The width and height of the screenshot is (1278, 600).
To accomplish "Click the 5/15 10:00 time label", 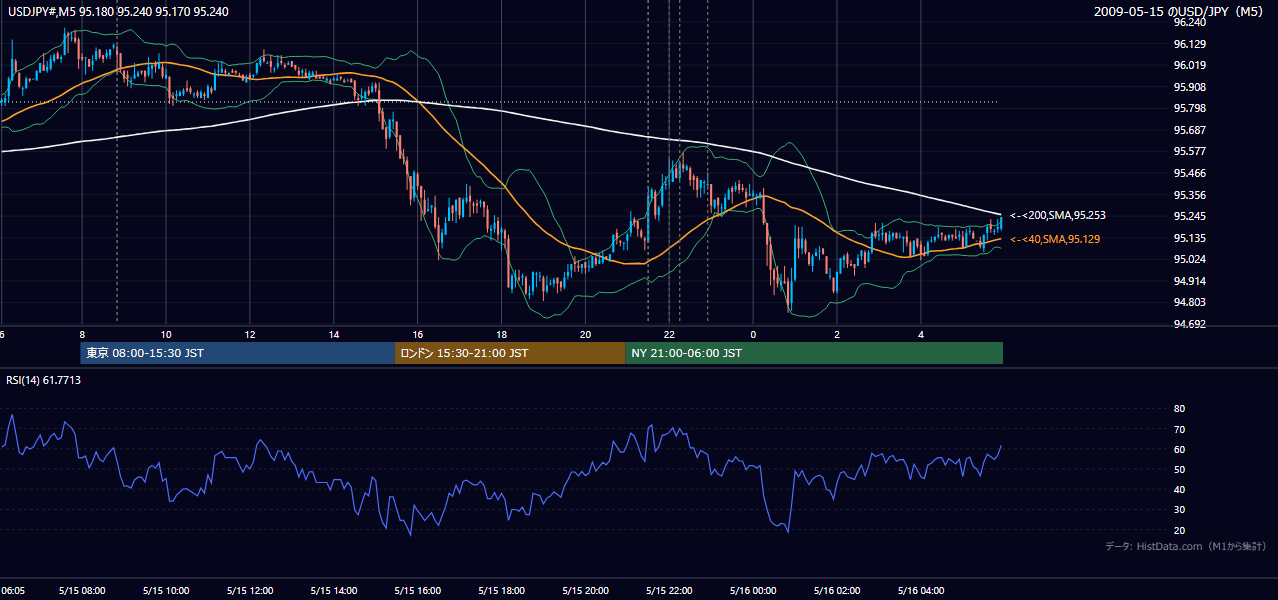I will (166, 591).
